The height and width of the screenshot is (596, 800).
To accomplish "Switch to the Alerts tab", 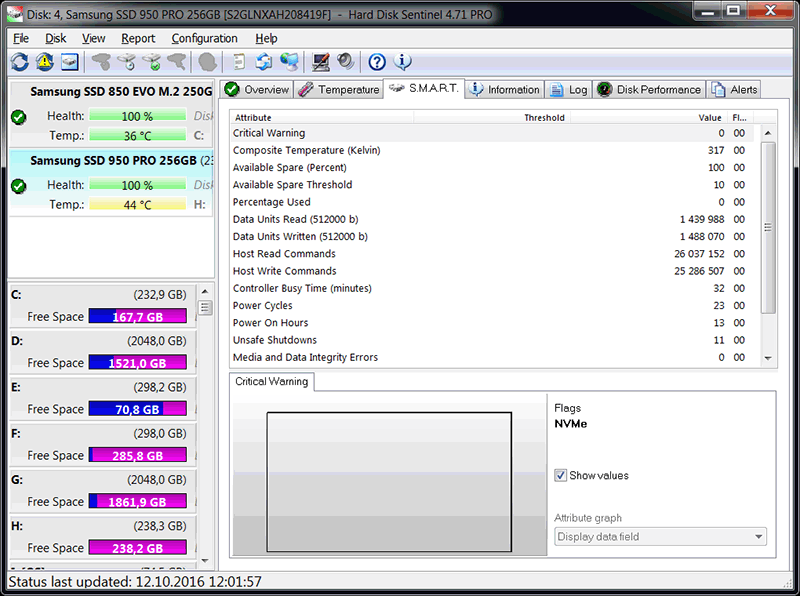I will tap(734, 90).
